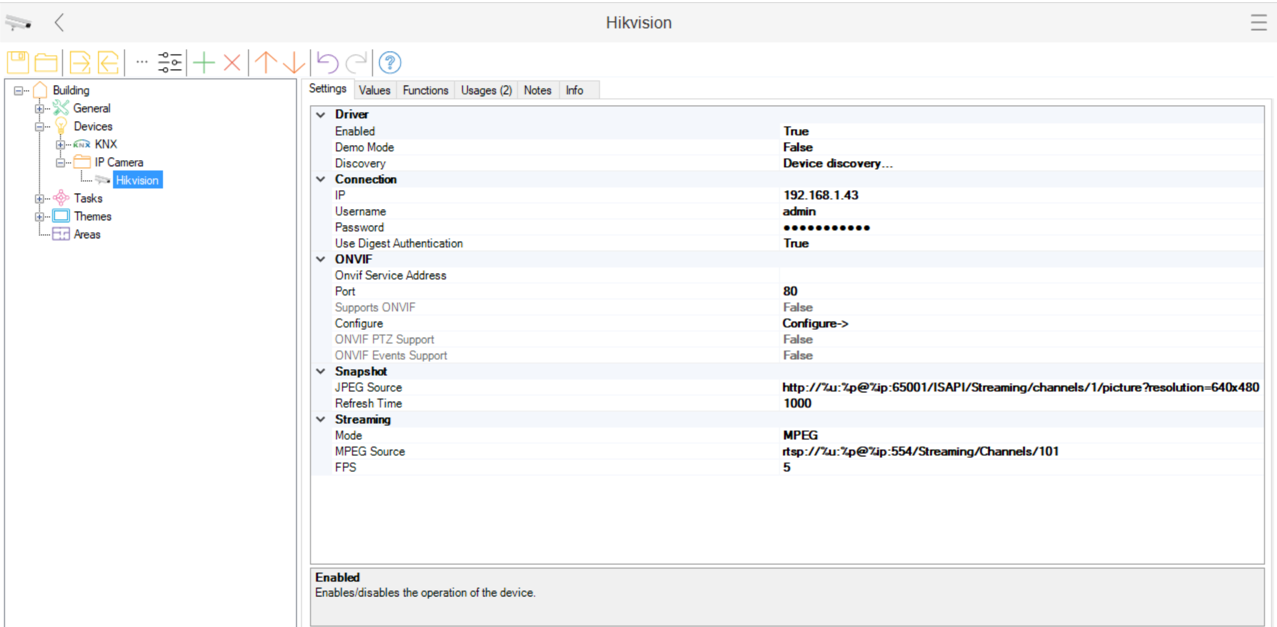Click the Save floppy disk icon

[18, 63]
